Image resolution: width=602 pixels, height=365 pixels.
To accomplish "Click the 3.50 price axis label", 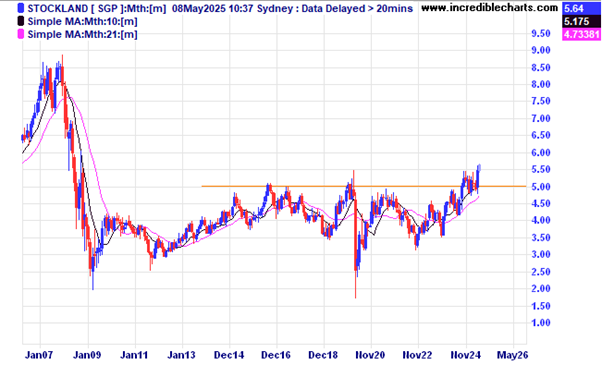I will tap(541, 238).
